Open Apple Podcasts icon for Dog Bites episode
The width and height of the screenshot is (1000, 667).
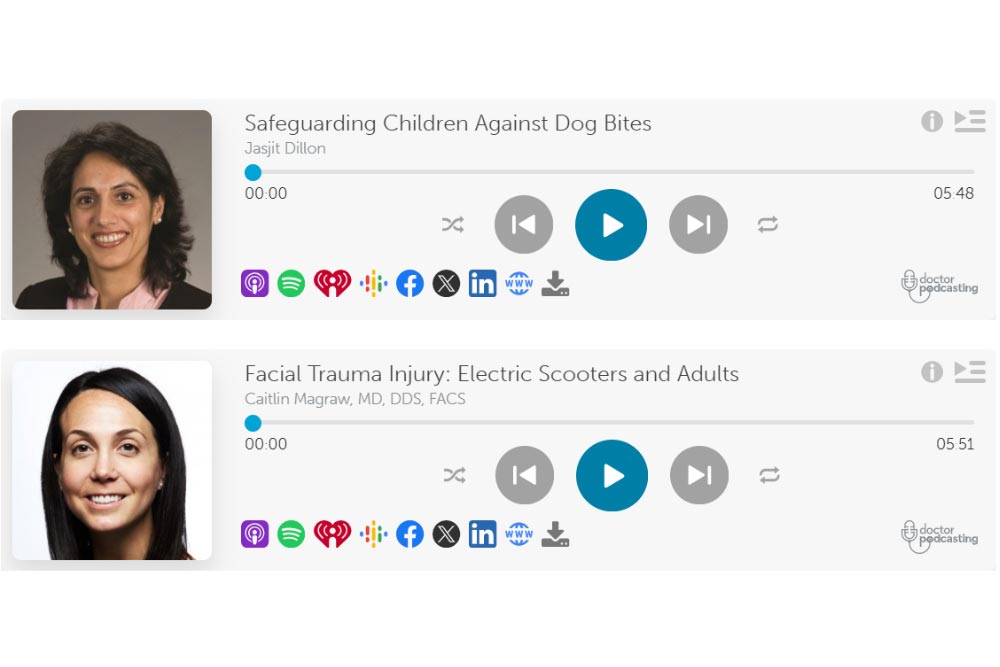pyautogui.click(x=255, y=283)
